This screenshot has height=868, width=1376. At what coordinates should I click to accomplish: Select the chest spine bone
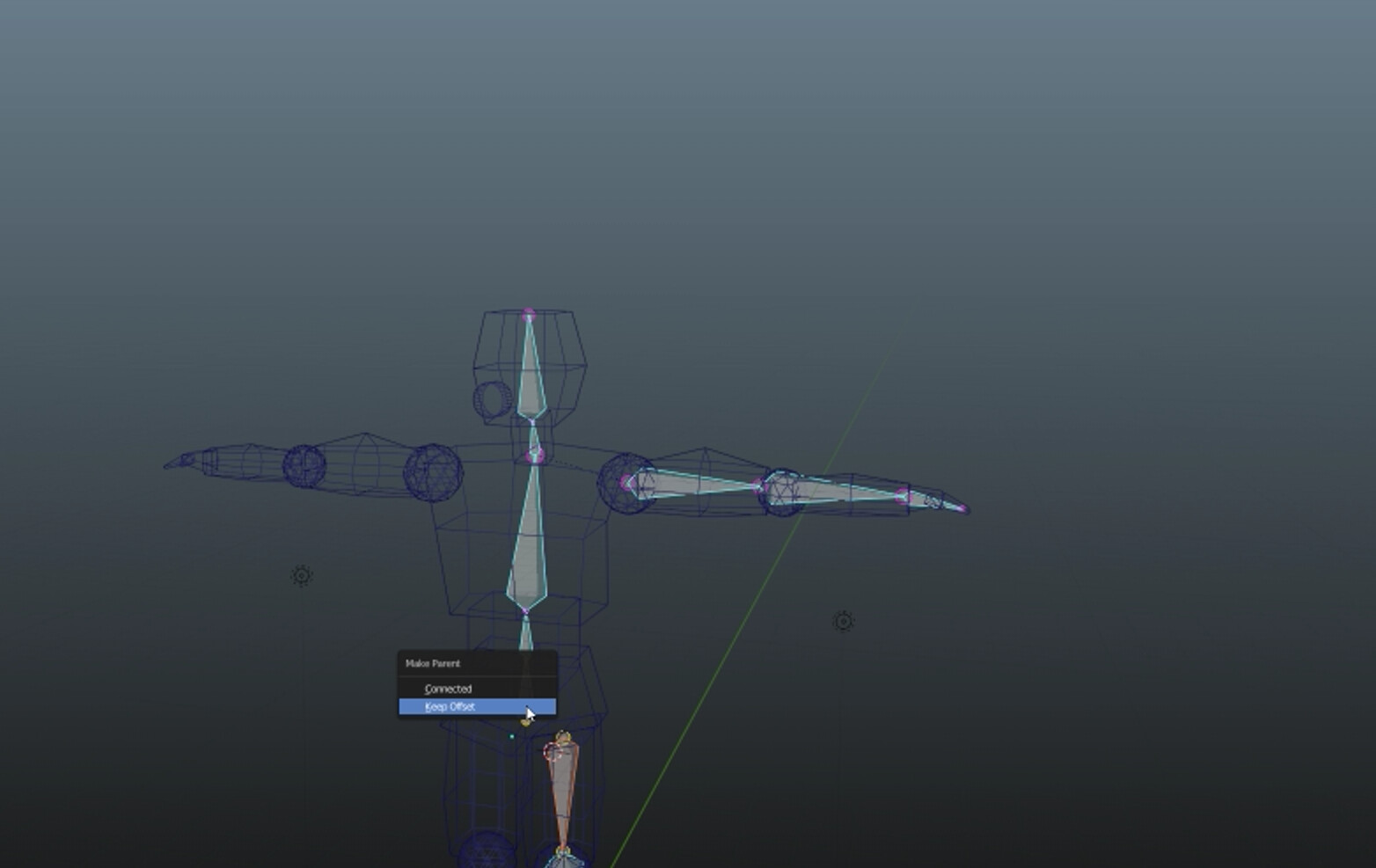tap(529, 545)
